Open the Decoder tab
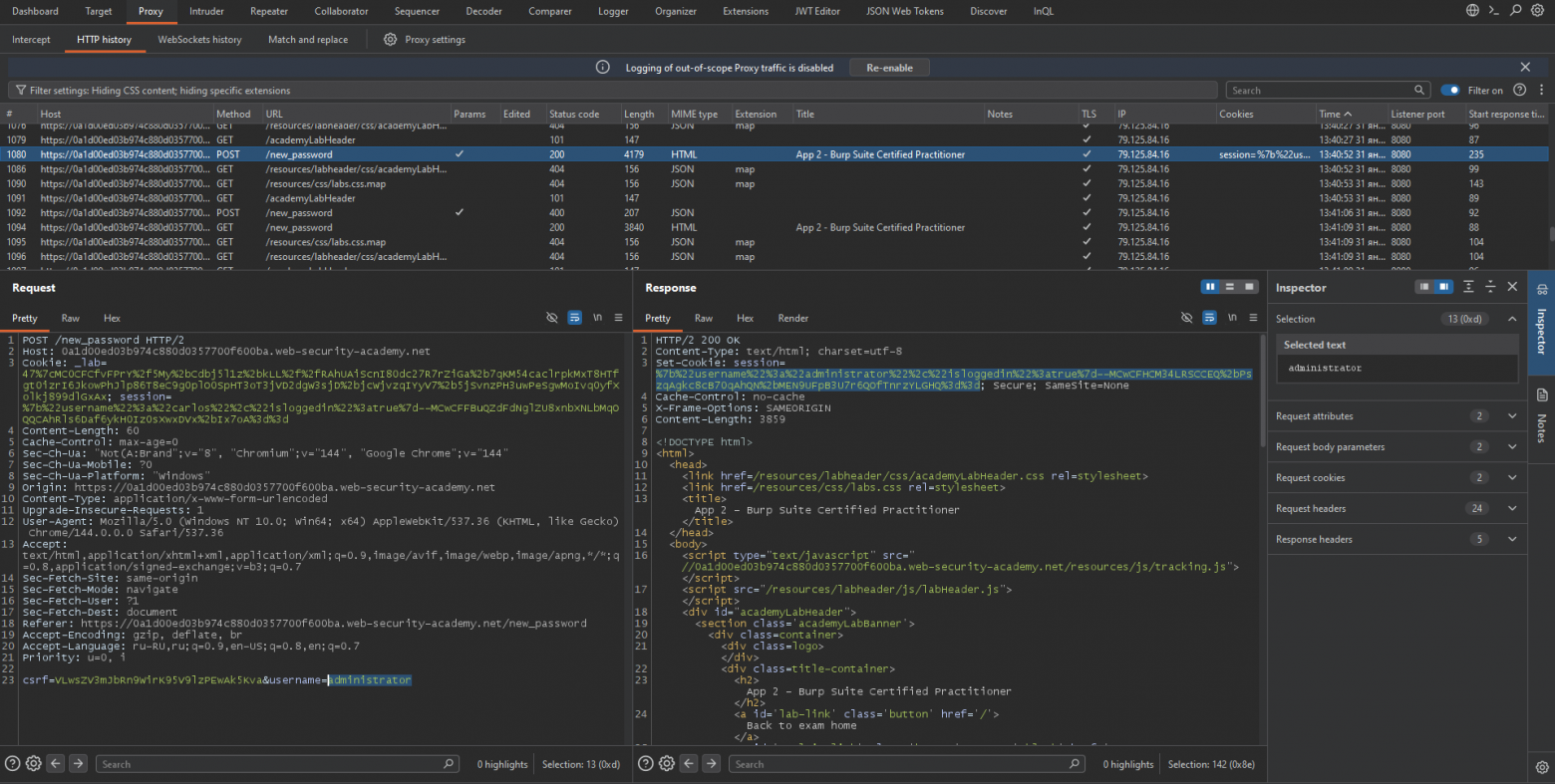The image size is (1555, 784). point(483,11)
